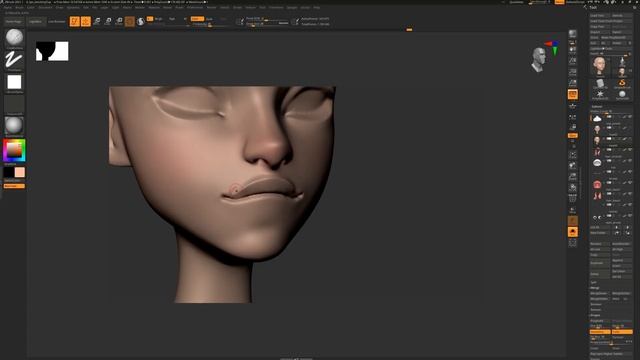Pick a color in the color picker square
640x360 pixels.
(14, 150)
